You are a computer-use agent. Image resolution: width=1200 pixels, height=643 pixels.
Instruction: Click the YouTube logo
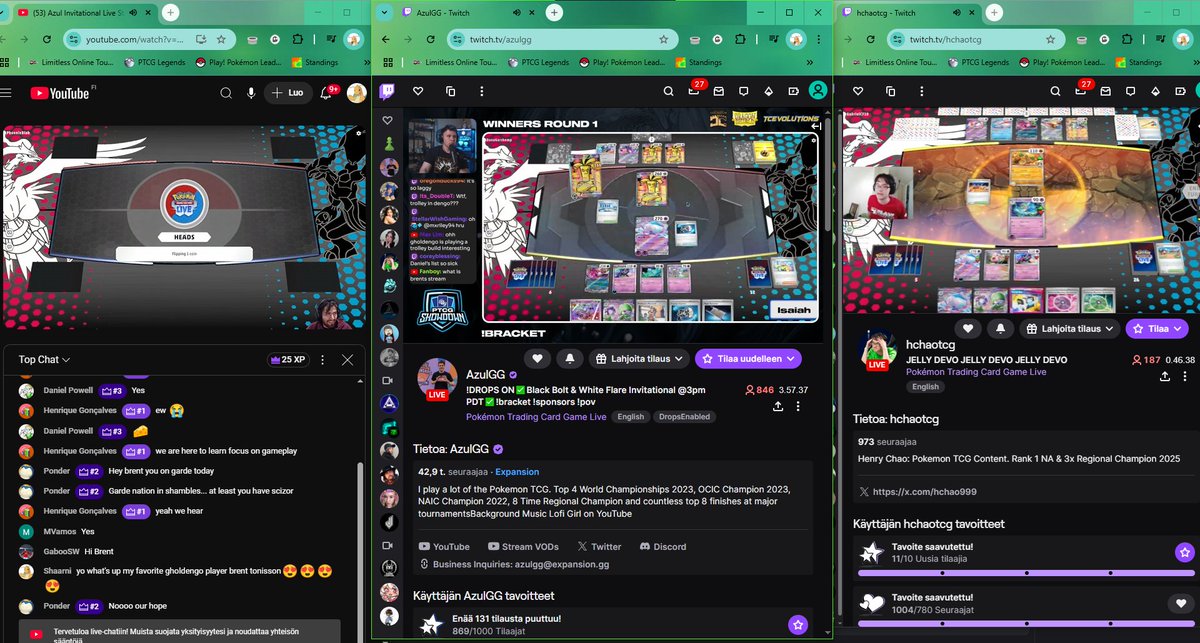[x=60, y=93]
